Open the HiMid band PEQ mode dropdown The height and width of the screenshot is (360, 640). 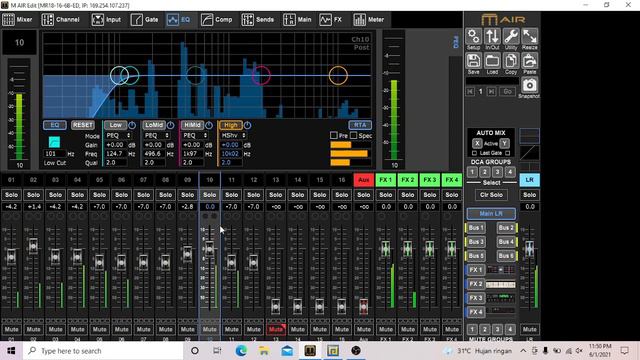pyautogui.click(x=195, y=135)
